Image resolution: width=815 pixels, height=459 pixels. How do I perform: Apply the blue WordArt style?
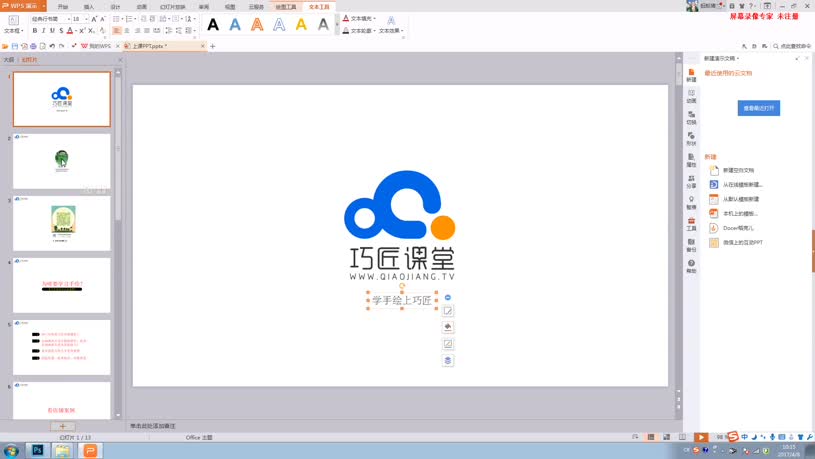coord(235,24)
